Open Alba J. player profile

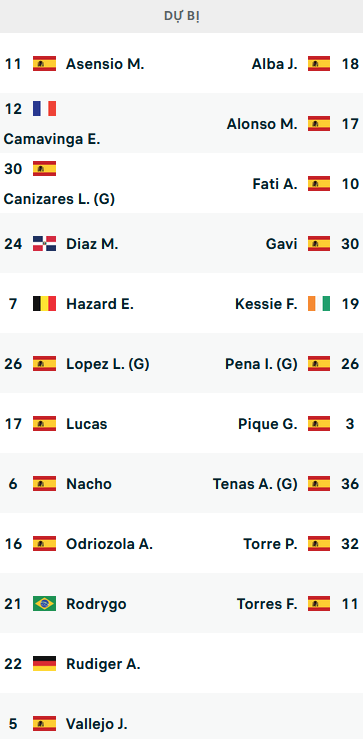tap(274, 64)
